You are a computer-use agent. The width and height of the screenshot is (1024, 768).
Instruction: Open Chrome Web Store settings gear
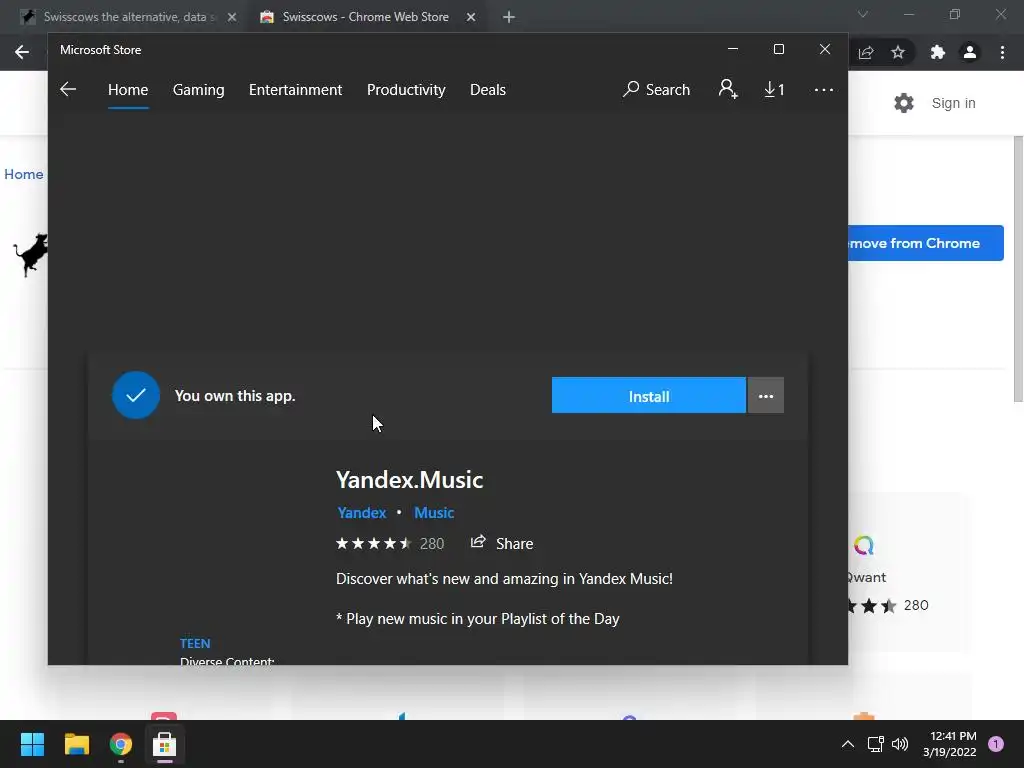pos(904,103)
